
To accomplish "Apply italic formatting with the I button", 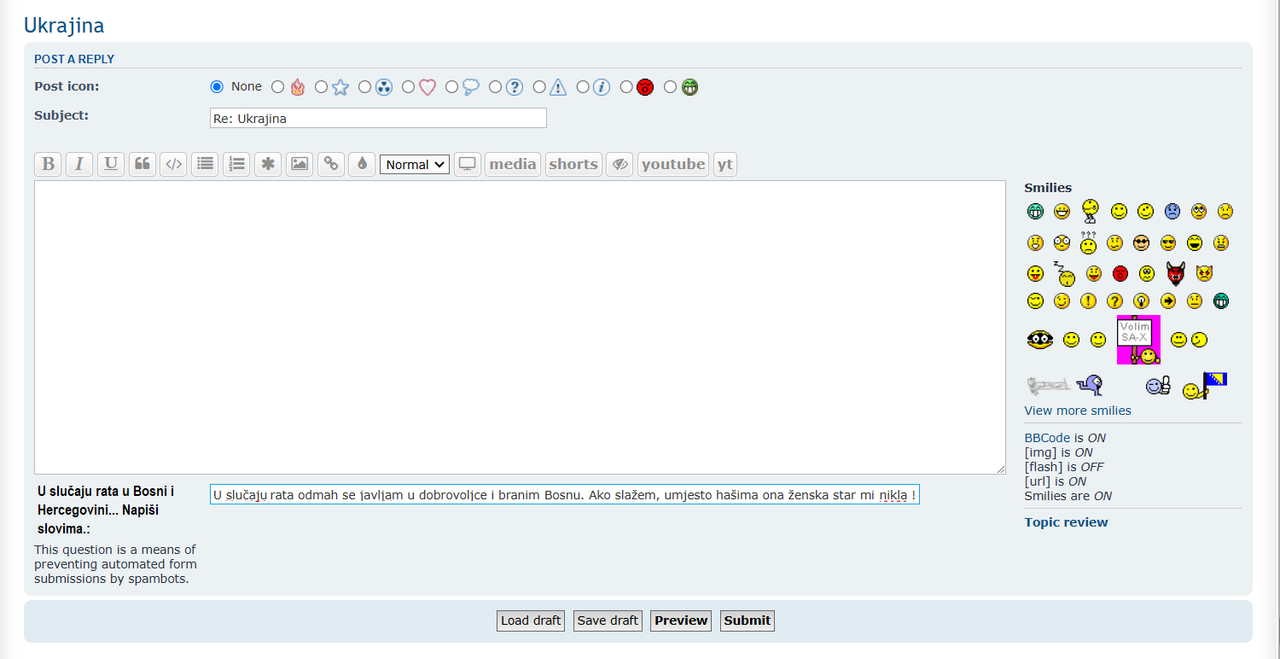I will coord(79,164).
